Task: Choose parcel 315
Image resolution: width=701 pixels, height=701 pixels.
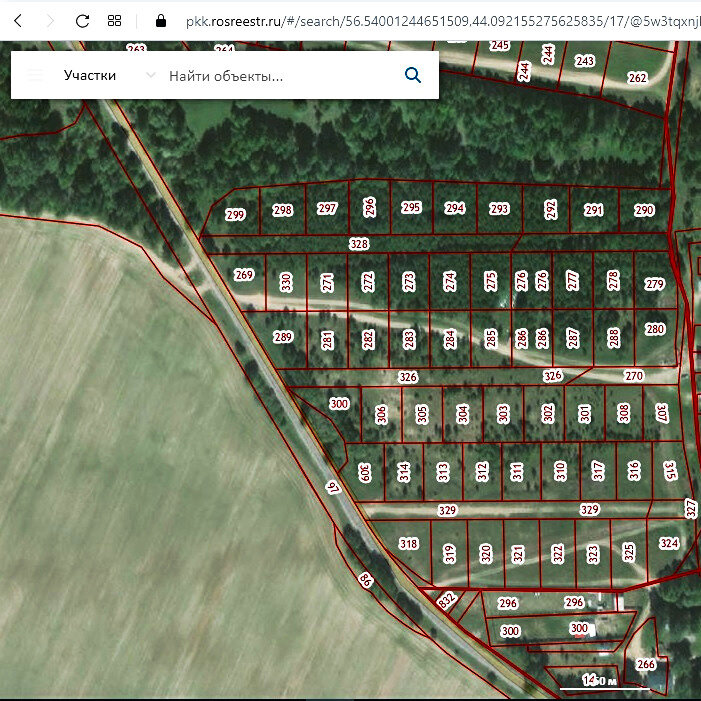Action: [x=671, y=470]
